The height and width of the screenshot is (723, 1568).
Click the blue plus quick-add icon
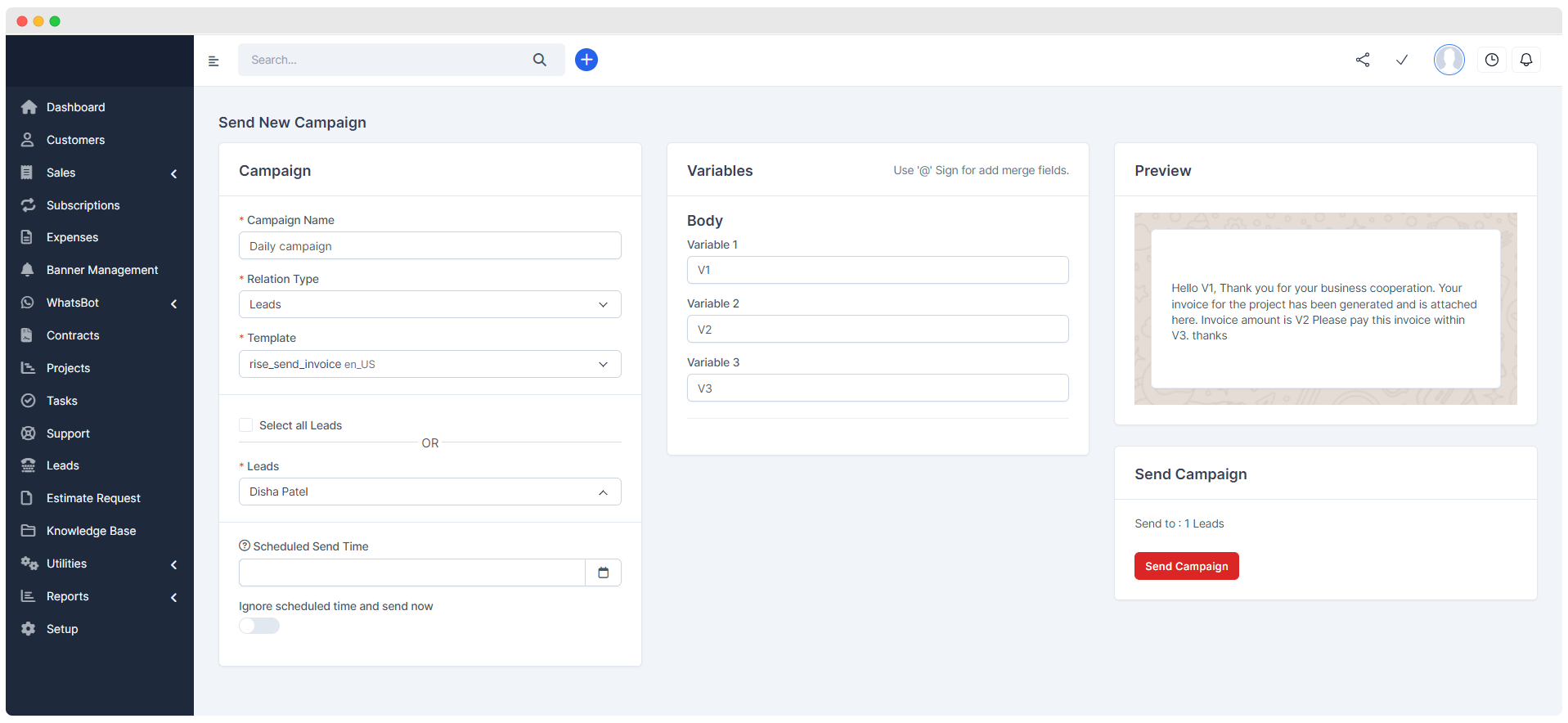(x=586, y=60)
